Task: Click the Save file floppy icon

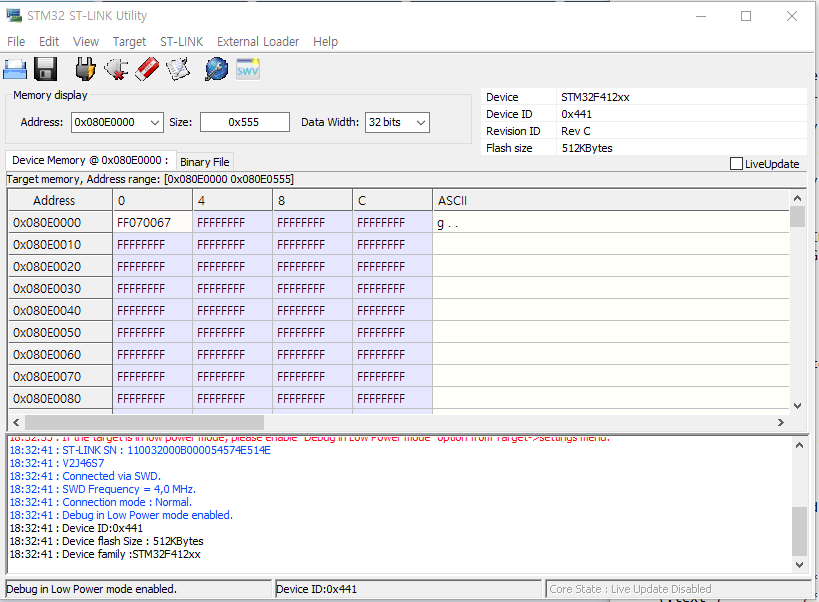Action: click(45, 69)
